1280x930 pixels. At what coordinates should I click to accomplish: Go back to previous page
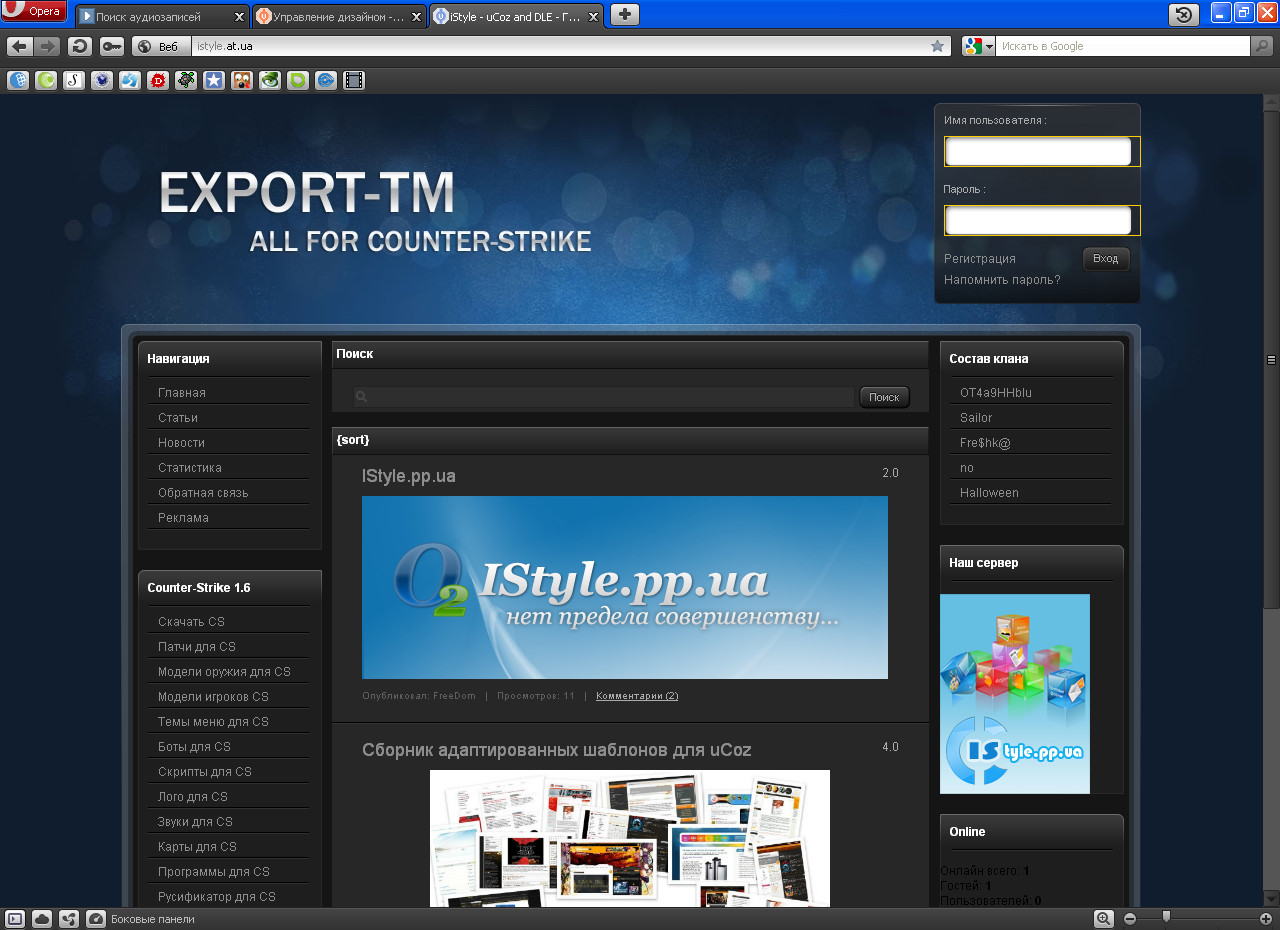[19, 46]
